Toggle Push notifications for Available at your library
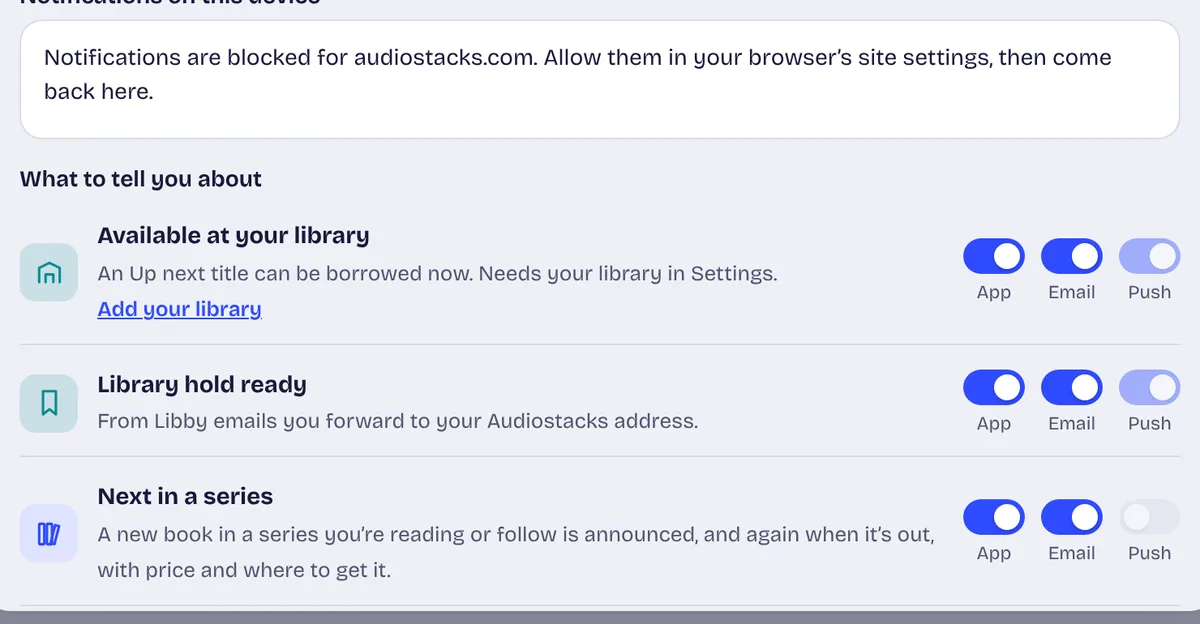1200x624 pixels. click(x=1150, y=256)
